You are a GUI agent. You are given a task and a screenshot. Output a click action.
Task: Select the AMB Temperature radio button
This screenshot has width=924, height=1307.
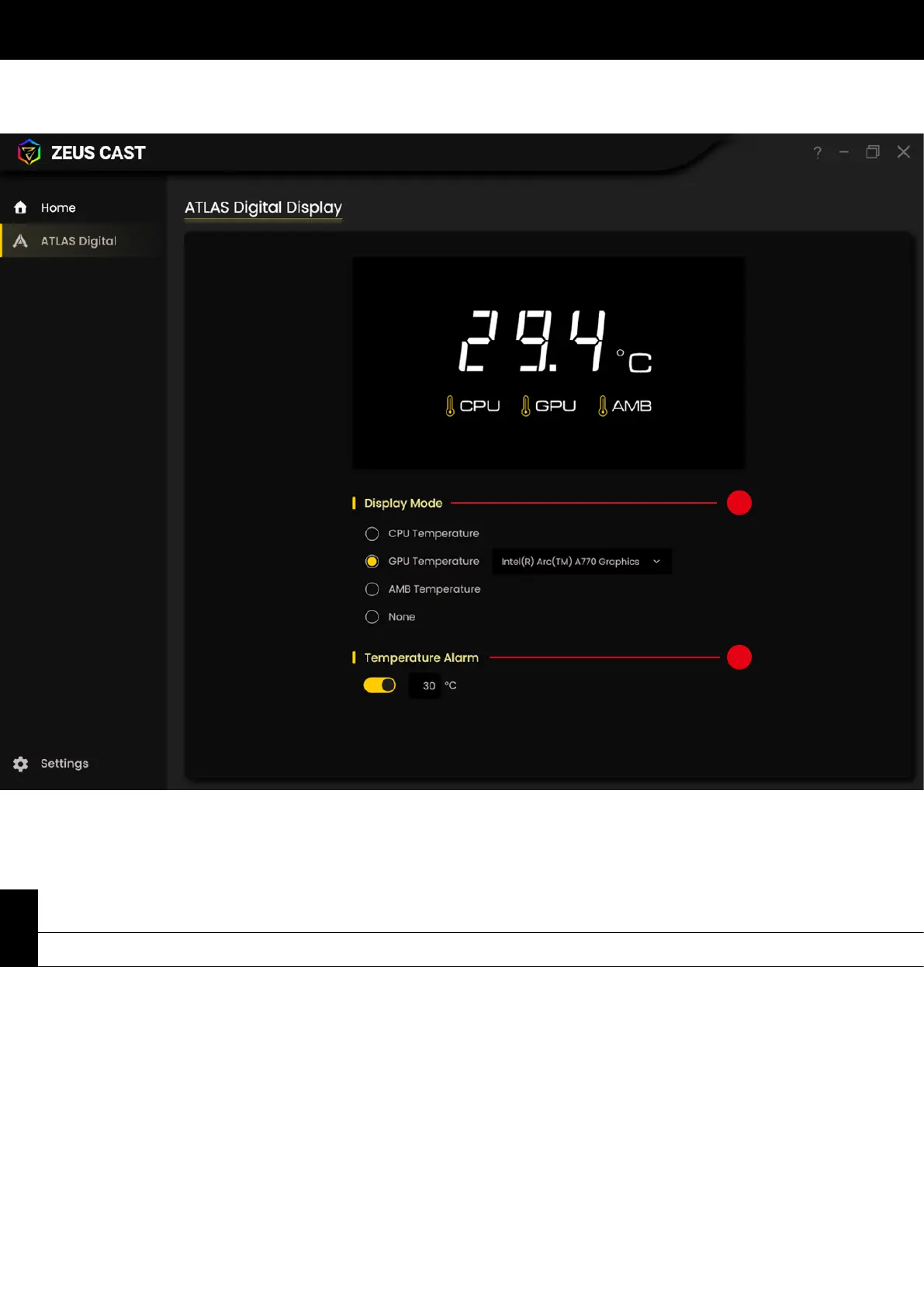(x=372, y=589)
